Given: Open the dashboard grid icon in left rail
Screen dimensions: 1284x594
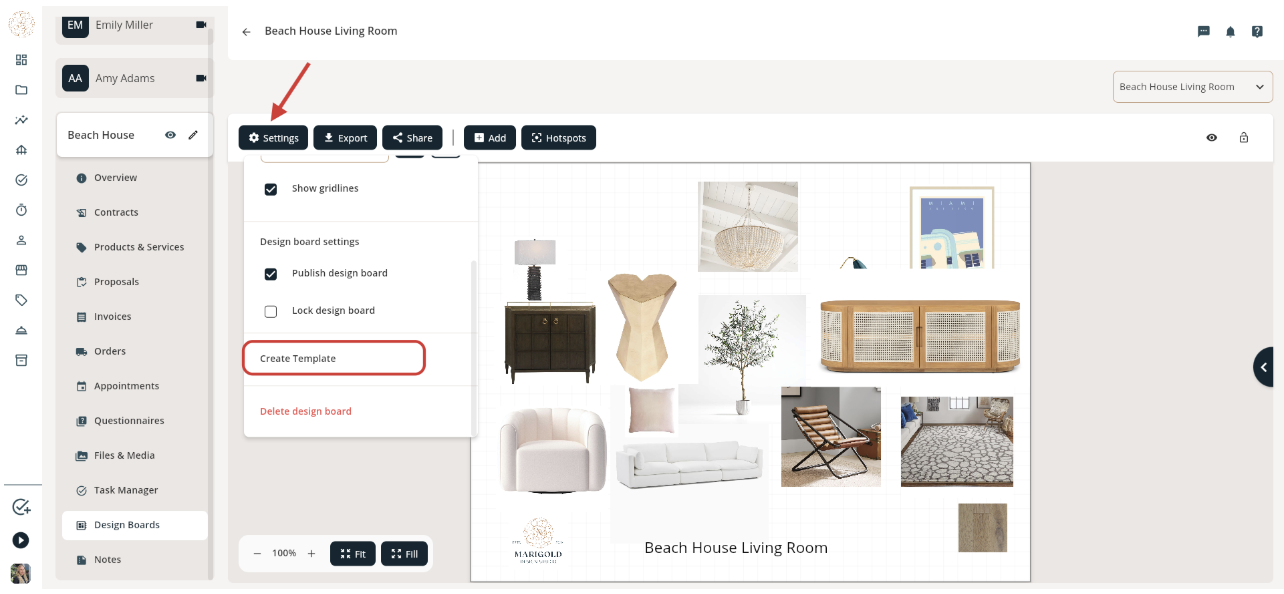Looking at the screenshot, I should click(x=21, y=60).
